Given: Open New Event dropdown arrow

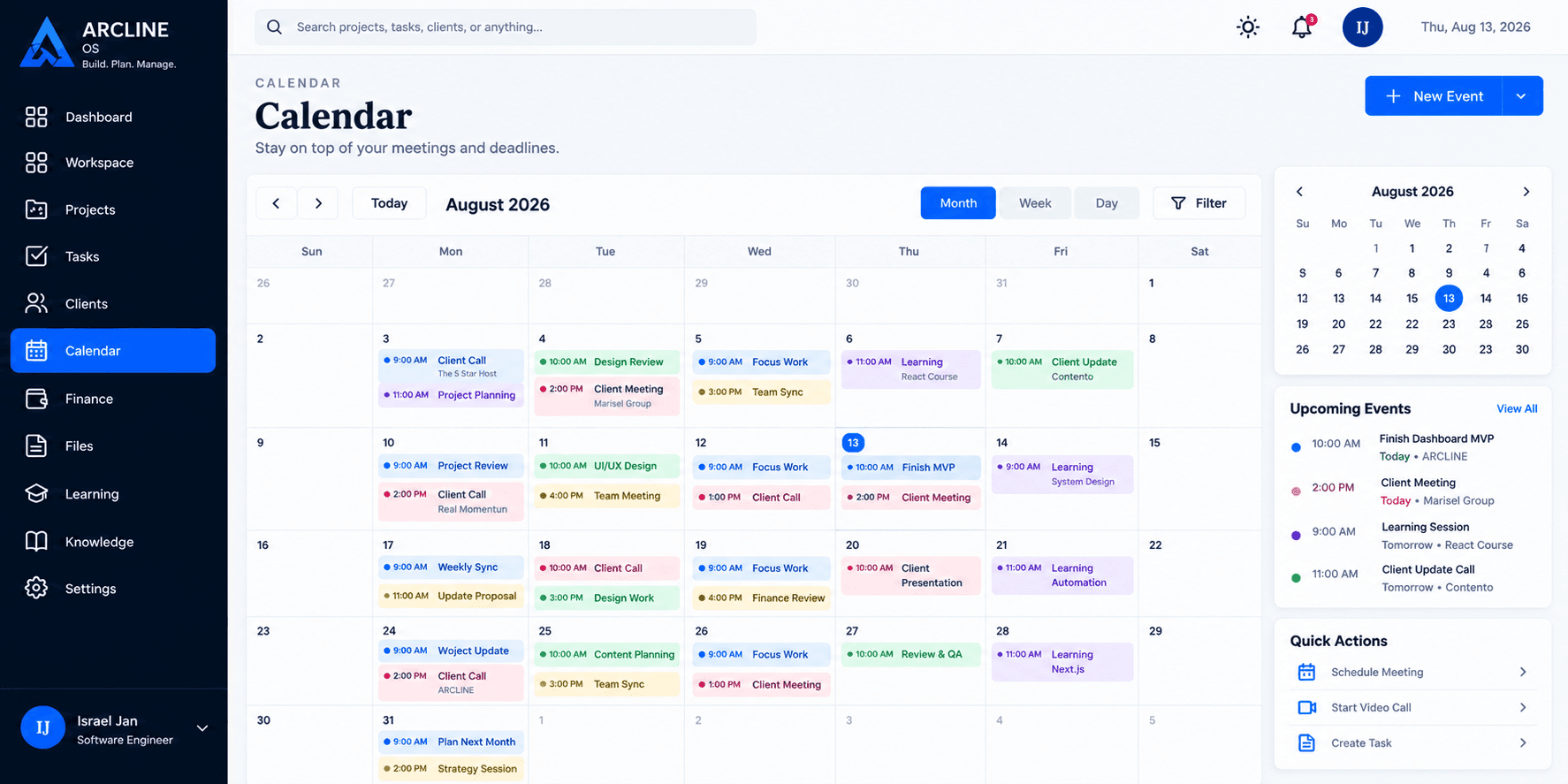Looking at the screenshot, I should (1522, 96).
